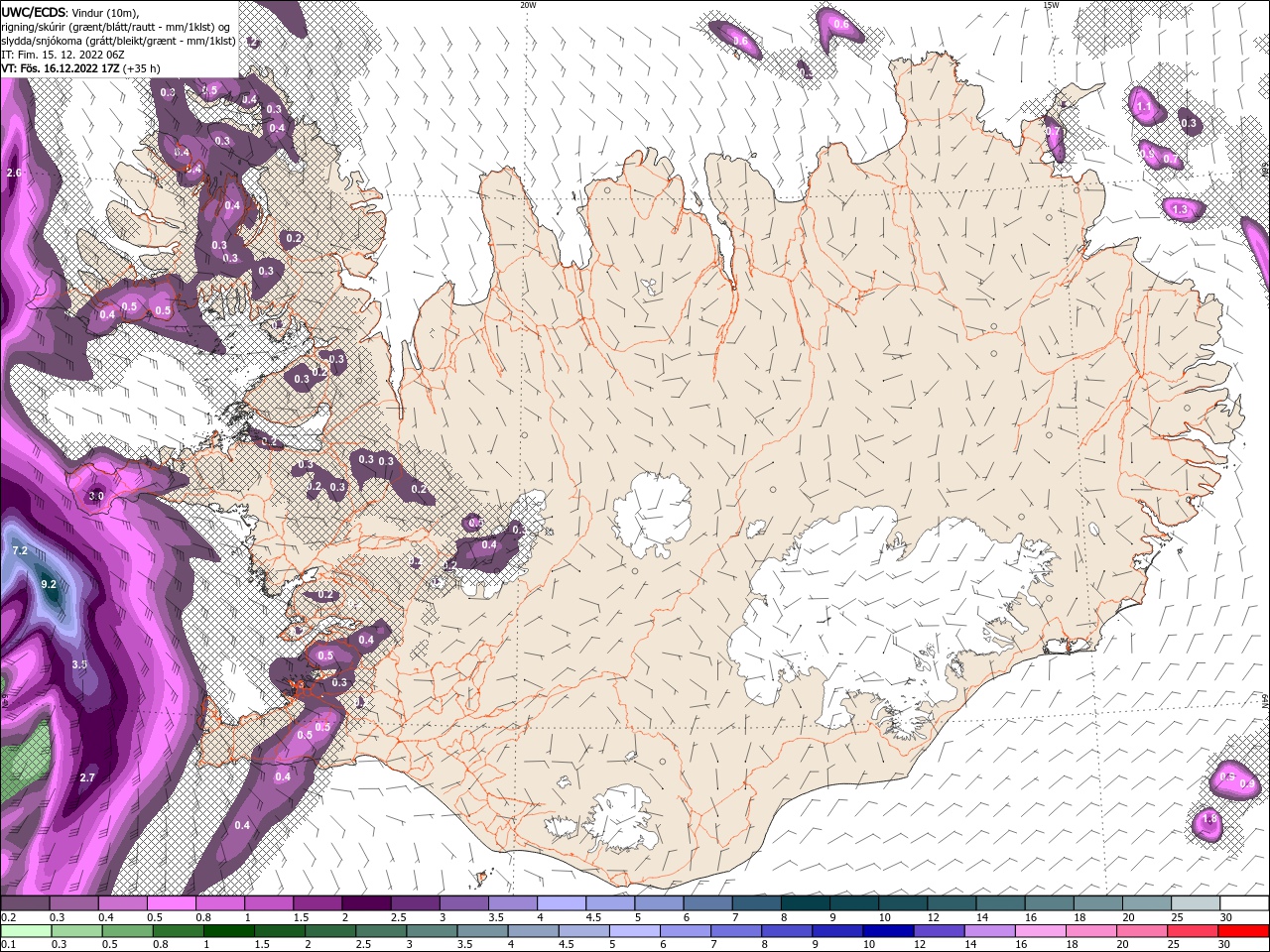This screenshot has width=1270, height=952.
Task: Click the 2.7 precipitation value label
Action: tap(87, 778)
